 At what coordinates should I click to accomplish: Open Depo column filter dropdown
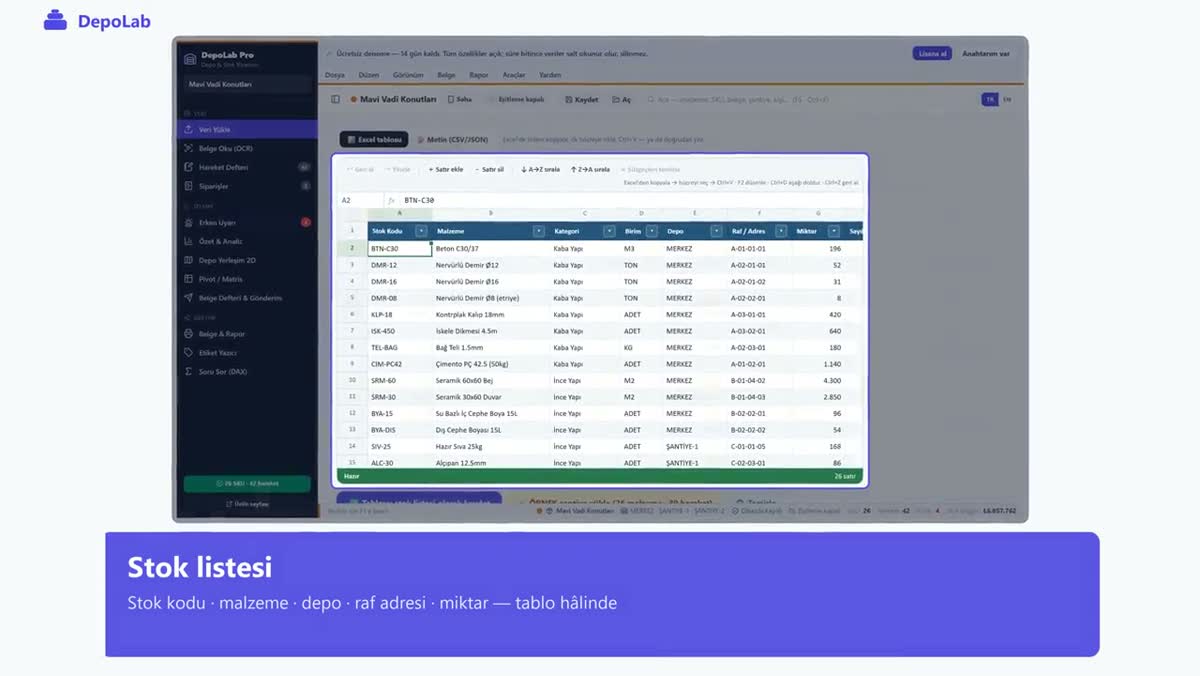click(x=716, y=231)
